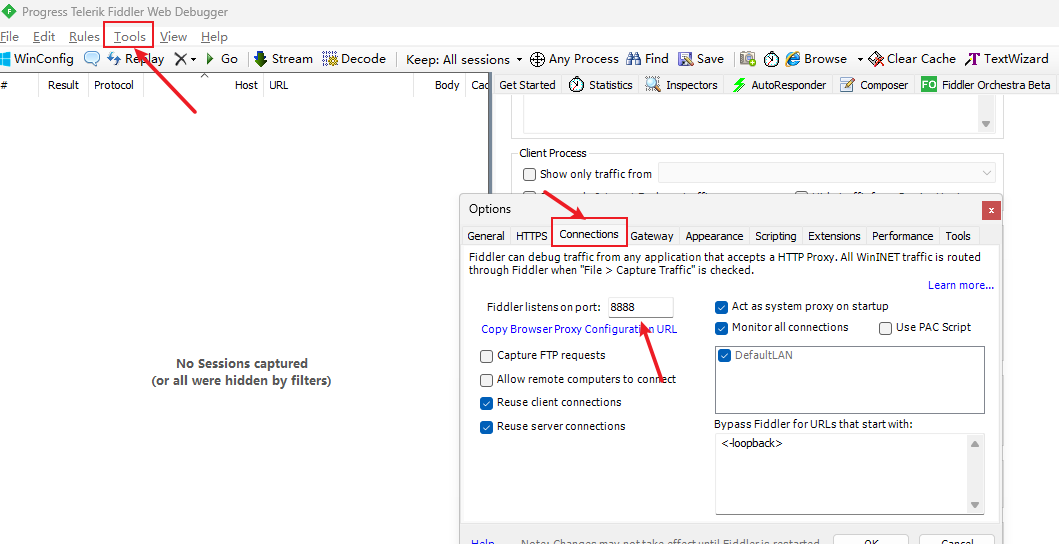
Task: Close the Options dialog
Action: point(991,210)
